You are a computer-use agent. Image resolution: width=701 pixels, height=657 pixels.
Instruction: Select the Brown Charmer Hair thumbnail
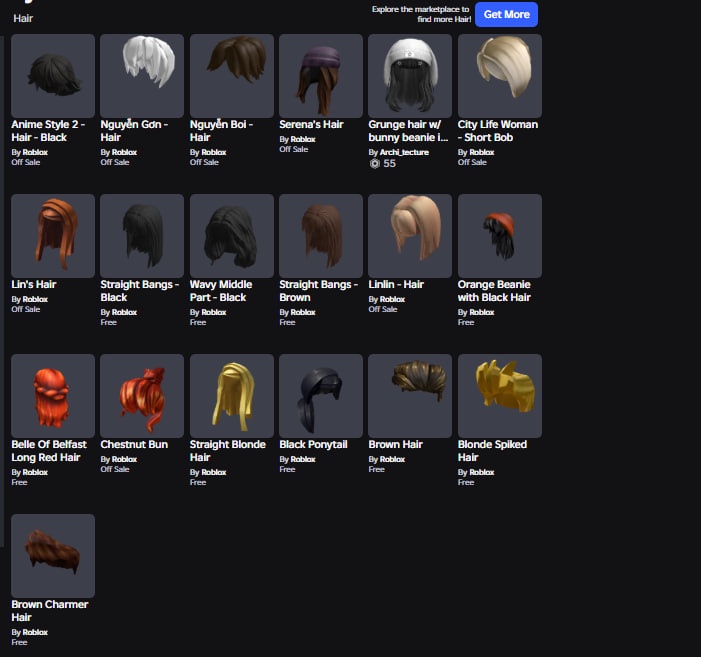pos(53,556)
